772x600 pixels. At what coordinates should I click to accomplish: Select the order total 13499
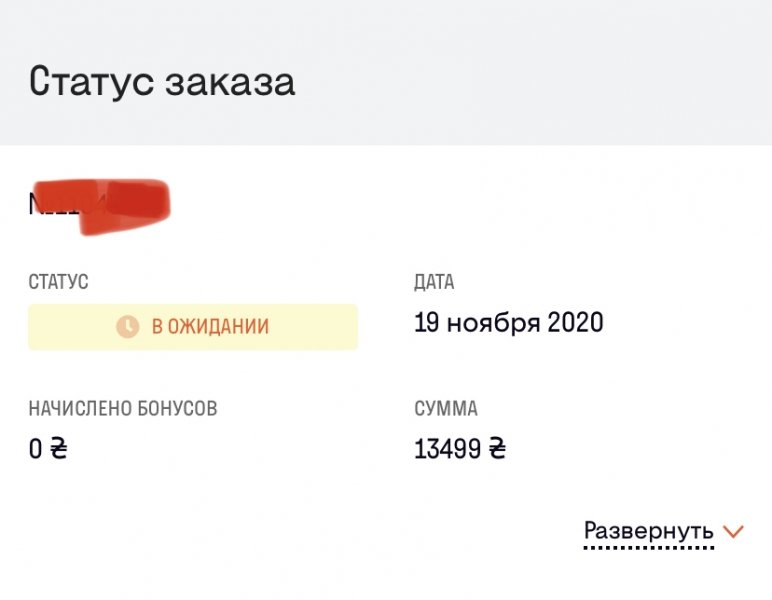[447, 451]
